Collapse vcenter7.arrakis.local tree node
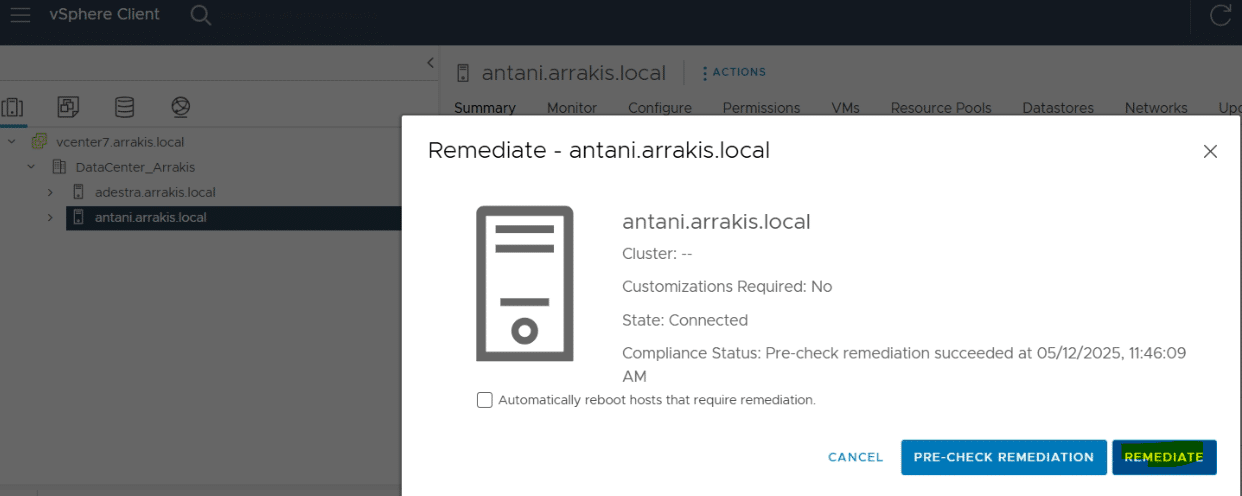Image resolution: width=1242 pixels, height=496 pixels. tap(12, 142)
